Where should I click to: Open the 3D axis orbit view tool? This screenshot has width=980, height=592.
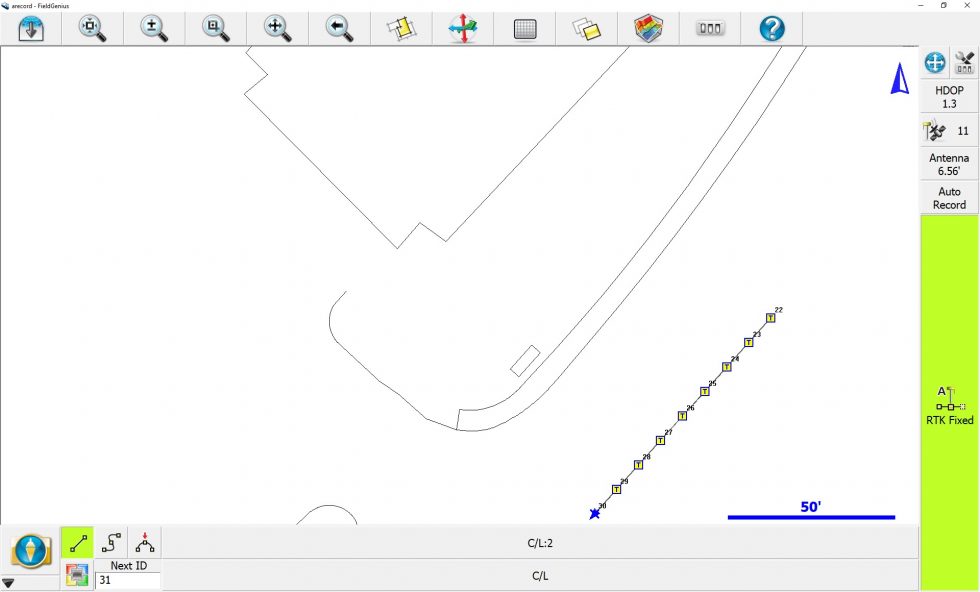pos(462,29)
